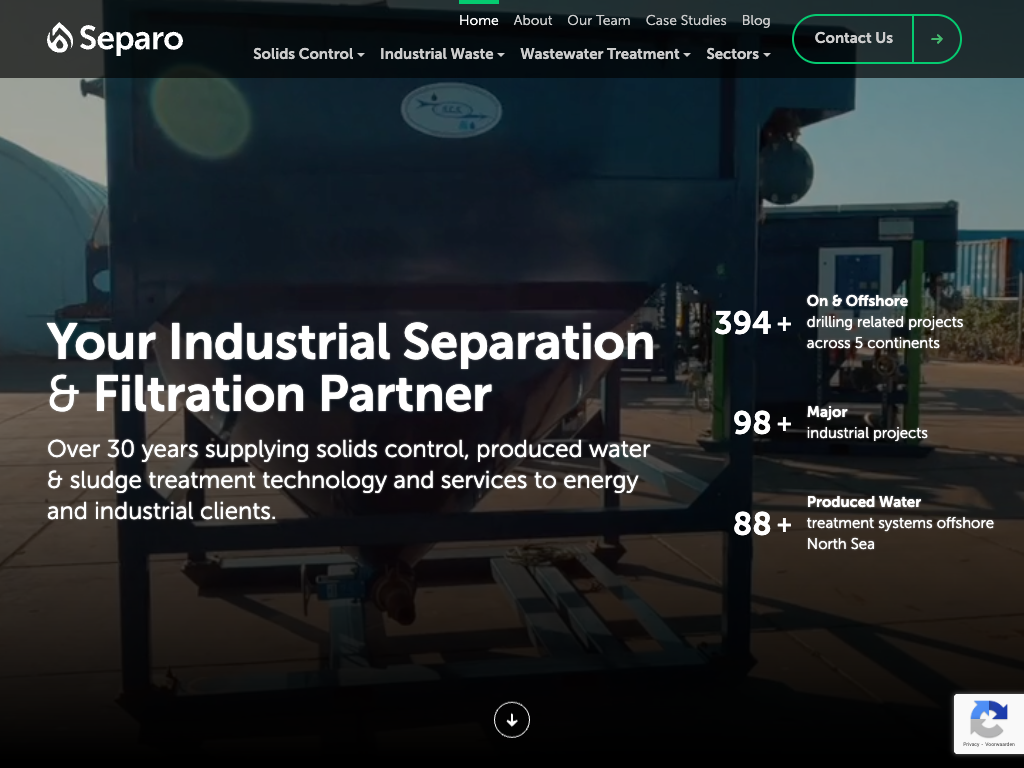Open the About page
Screen dimensions: 1024x768
coord(532,20)
